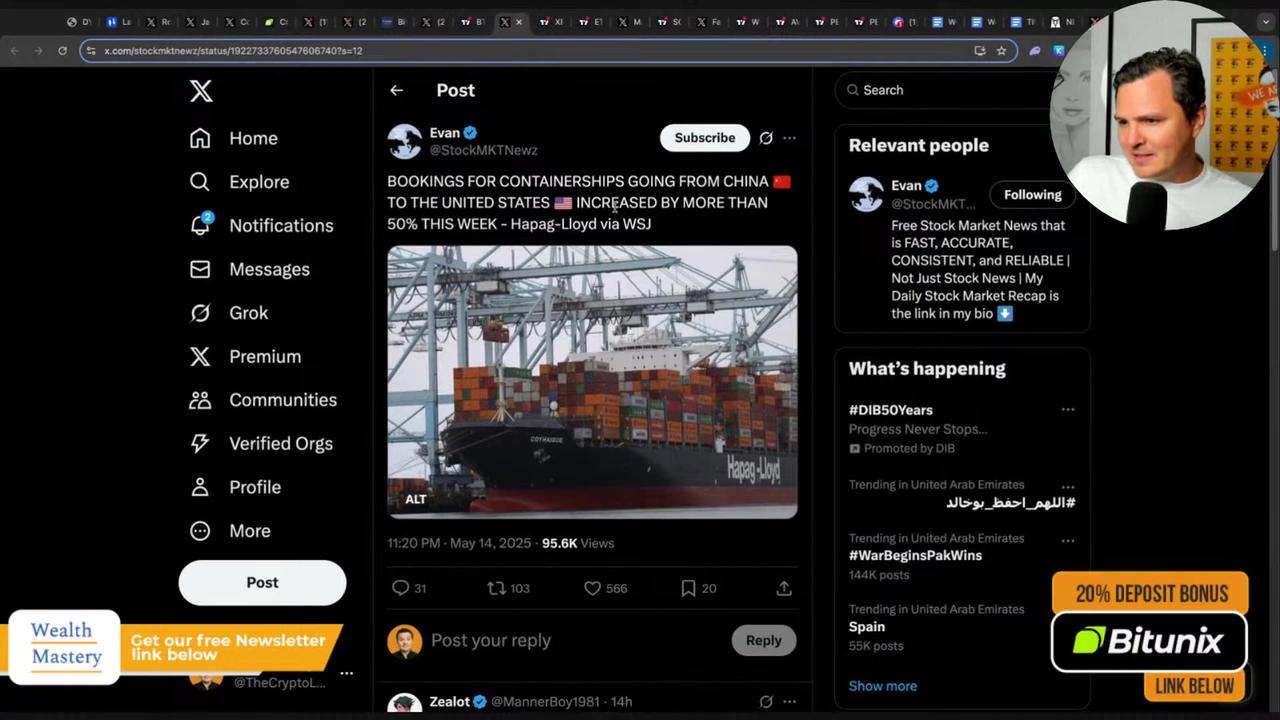This screenshot has width=1280, height=720.
Task: Subscribe to Evan
Action: [x=704, y=138]
